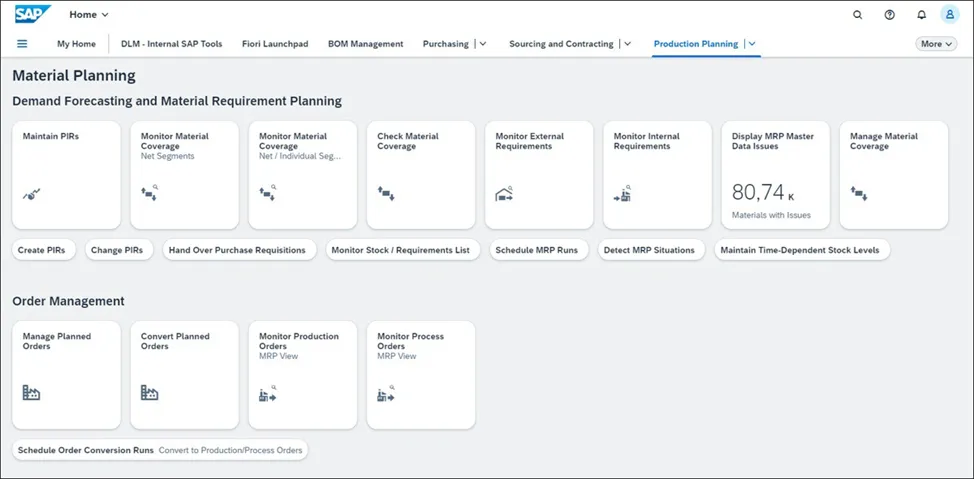Open the notifications bell
This screenshot has width=974, height=479.
pyautogui.click(x=921, y=15)
